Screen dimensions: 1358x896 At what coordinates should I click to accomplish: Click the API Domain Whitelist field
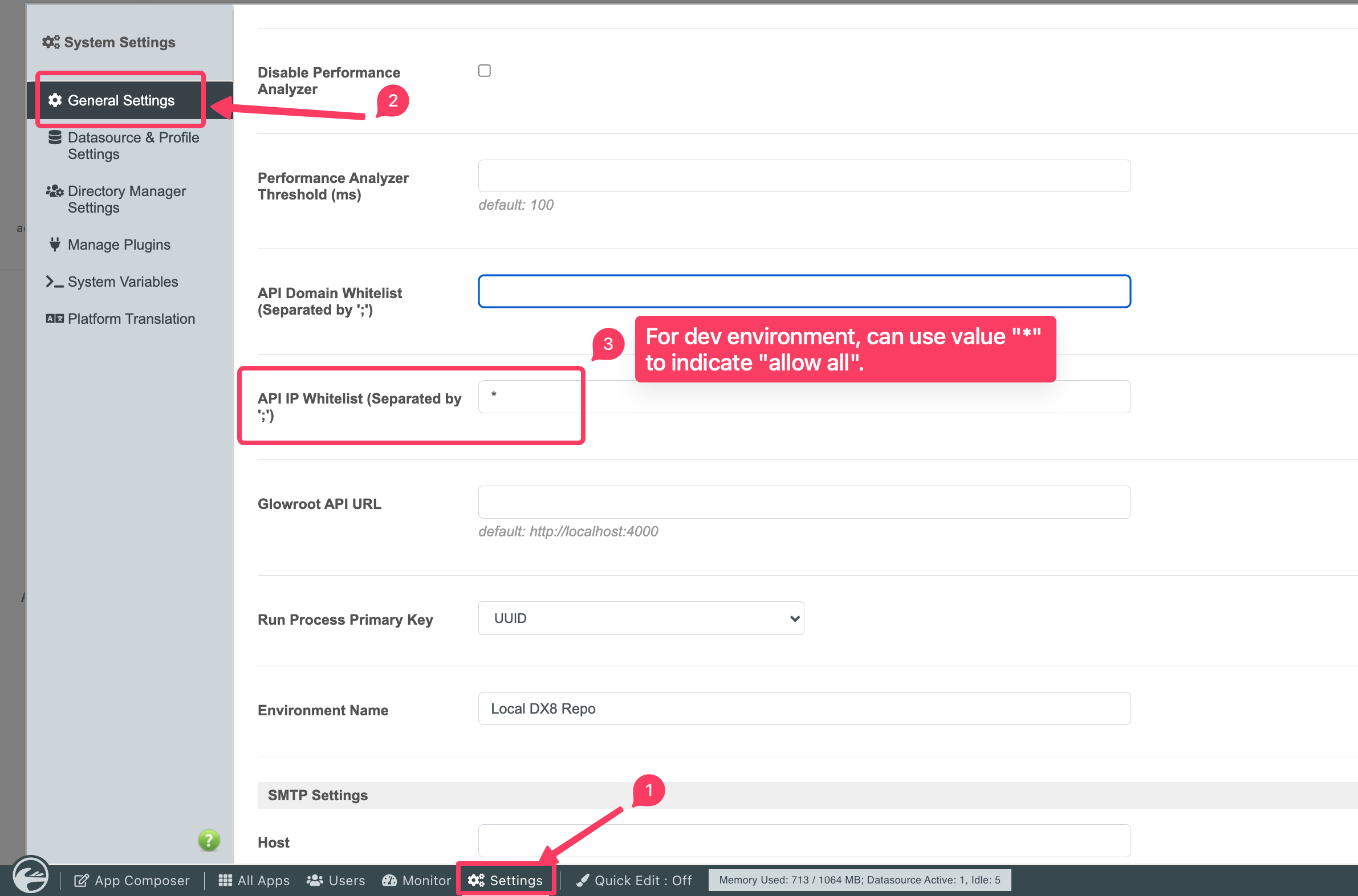[804, 291]
